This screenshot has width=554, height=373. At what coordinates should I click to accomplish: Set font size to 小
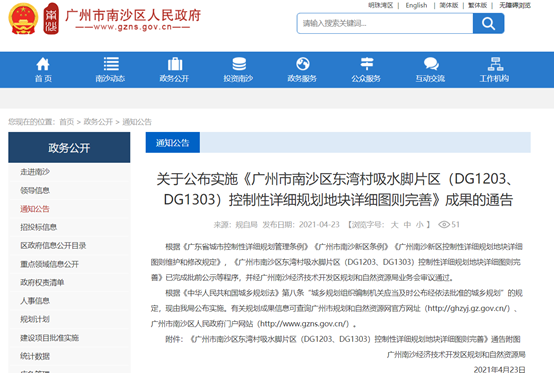(x=419, y=225)
